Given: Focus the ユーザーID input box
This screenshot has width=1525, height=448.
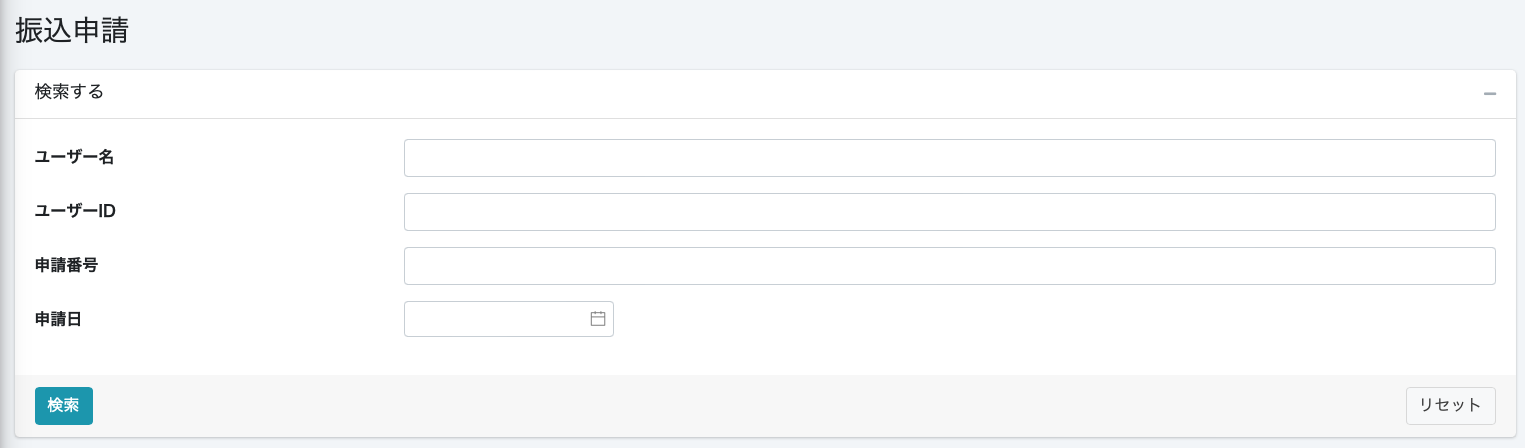Looking at the screenshot, I should click(x=949, y=212).
